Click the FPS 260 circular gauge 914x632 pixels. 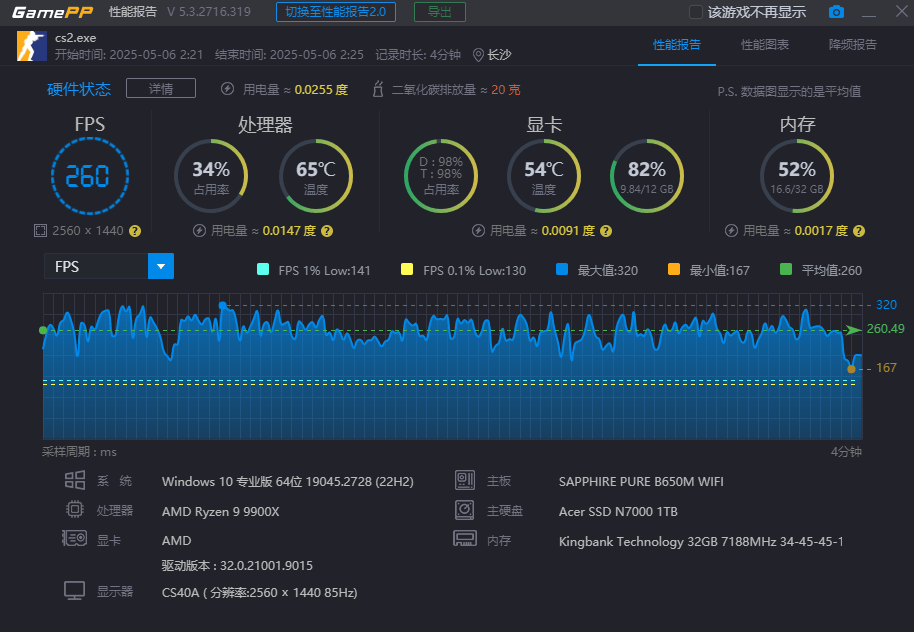[x=90, y=175]
